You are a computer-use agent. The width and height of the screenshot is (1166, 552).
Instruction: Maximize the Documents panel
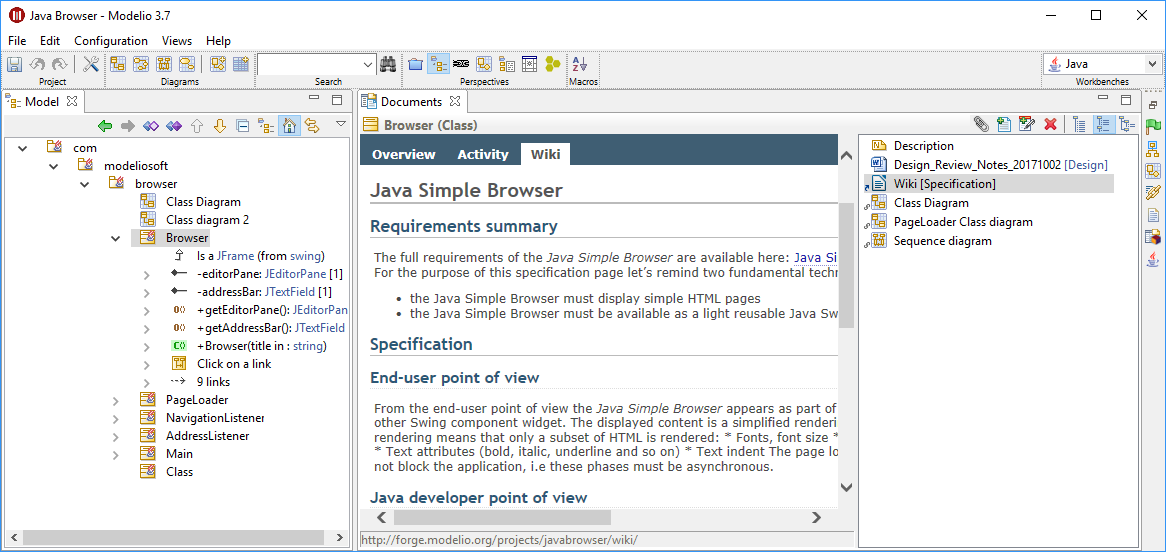(1126, 100)
